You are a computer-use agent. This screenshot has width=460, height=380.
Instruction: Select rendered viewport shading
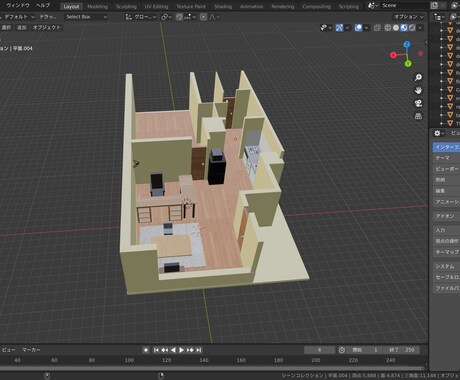click(x=412, y=28)
